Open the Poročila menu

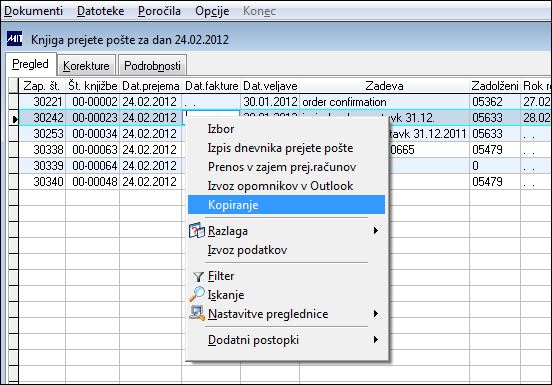(159, 11)
